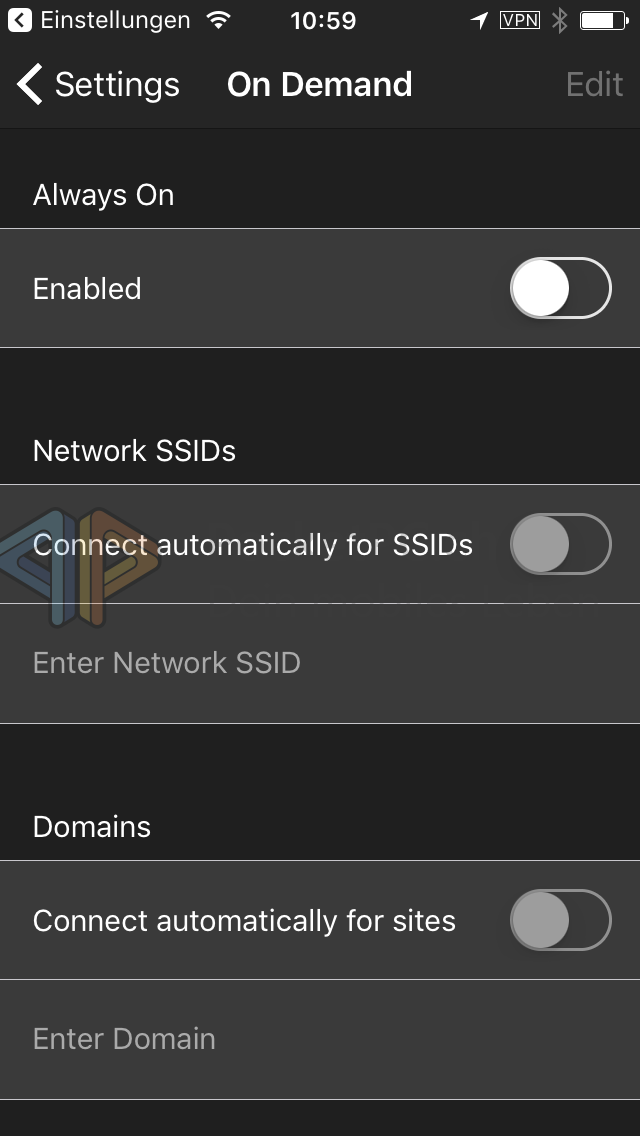
Task: Toggle the Always On Enabled switch
Action: [560, 288]
